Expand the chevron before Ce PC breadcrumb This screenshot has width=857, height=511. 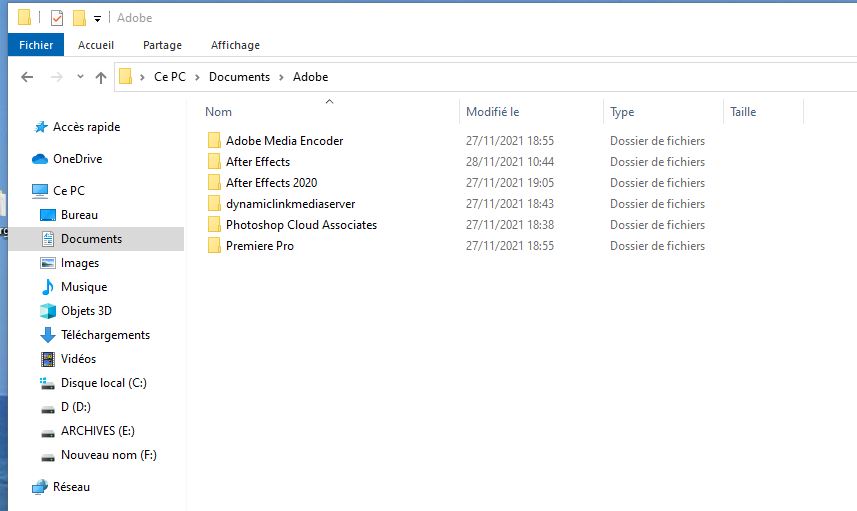point(142,78)
